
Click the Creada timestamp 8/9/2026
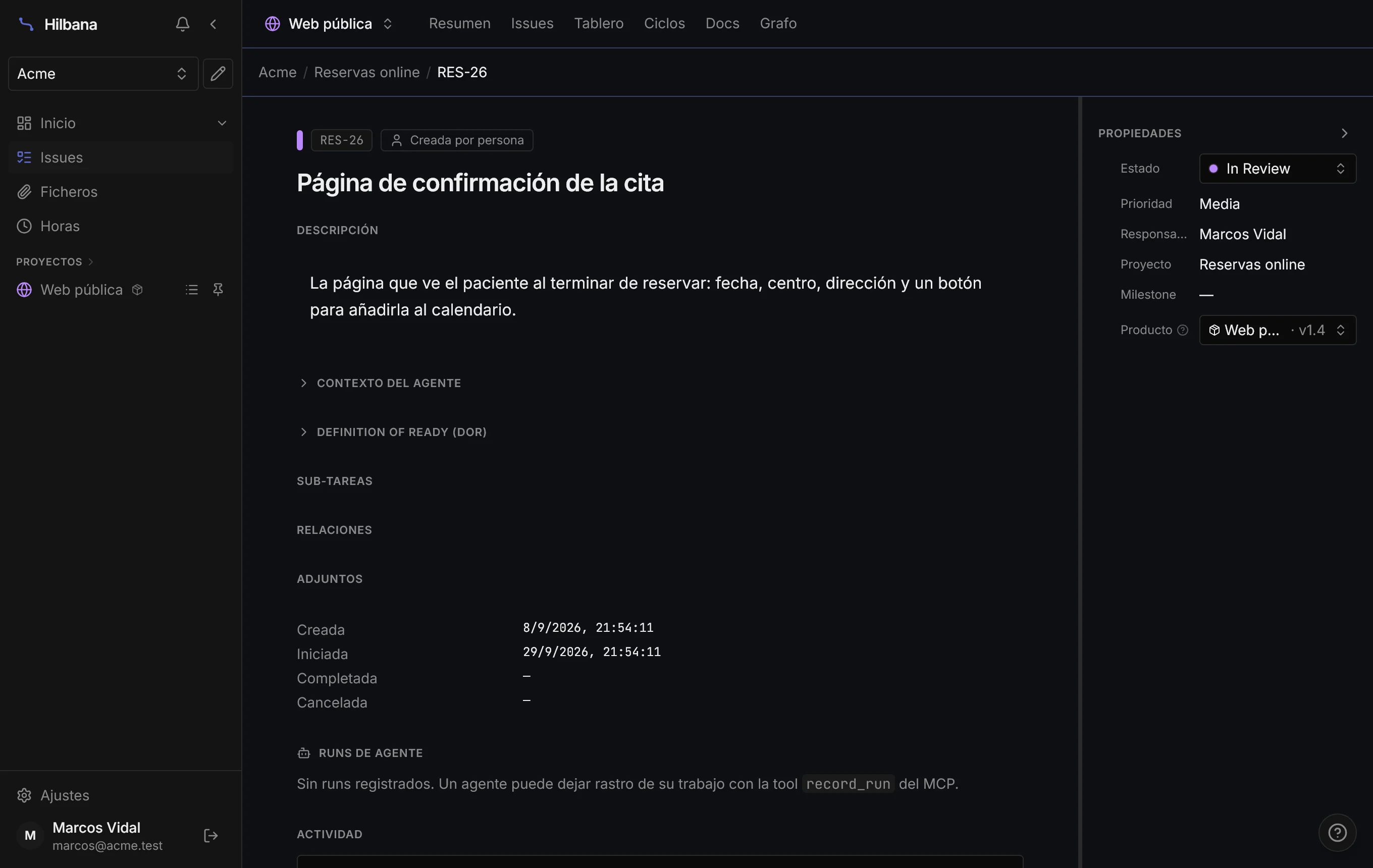(588, 628)
